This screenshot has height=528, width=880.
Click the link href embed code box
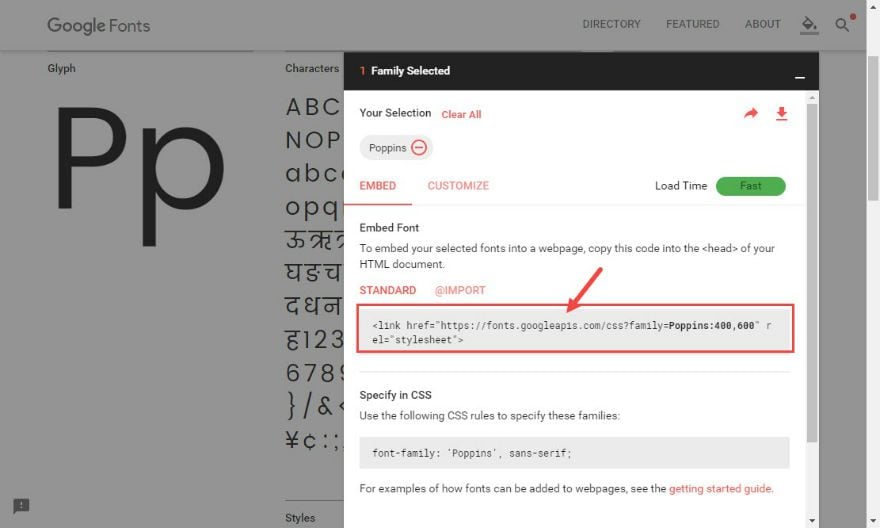point(574,332)
